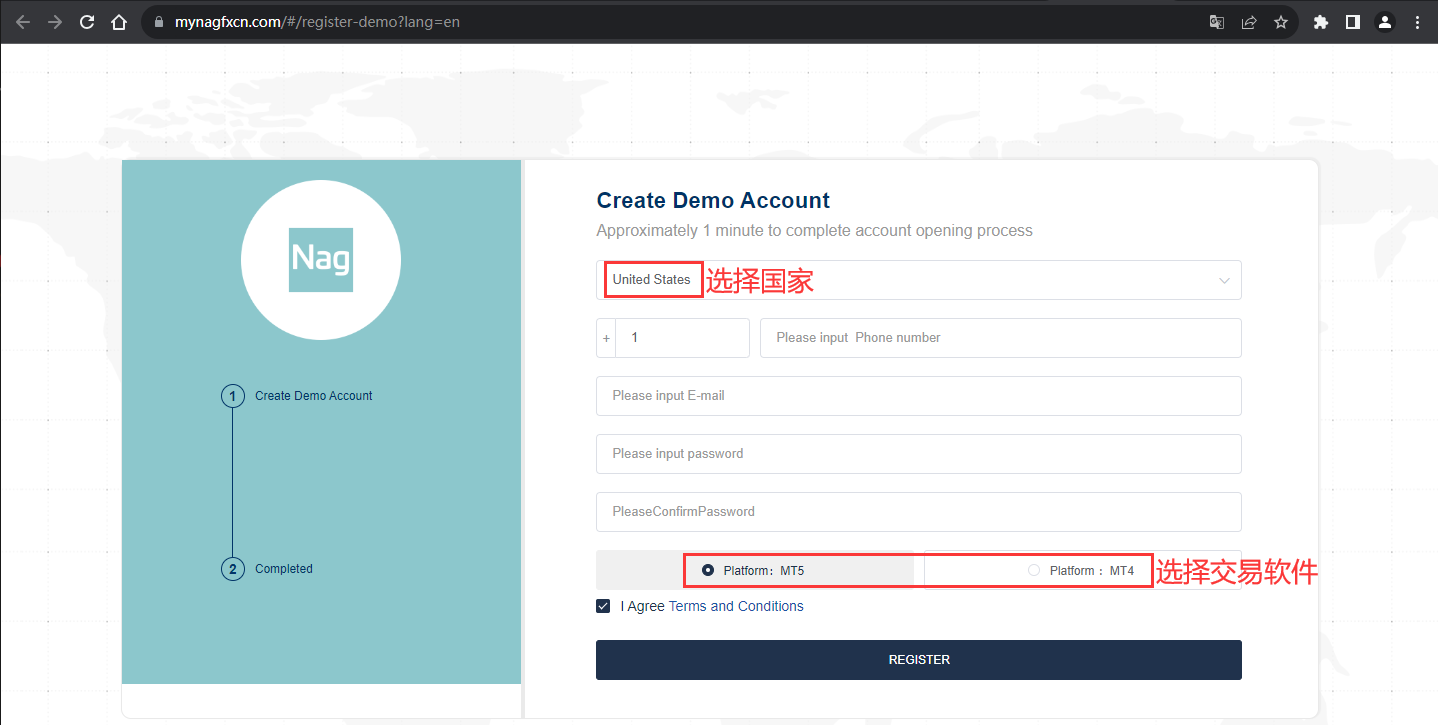Image resolution: width=1438 pixels, height=725 pixels.
Task: Open the Chrome three-dot menu
Action: click(x=1417, y=22)
